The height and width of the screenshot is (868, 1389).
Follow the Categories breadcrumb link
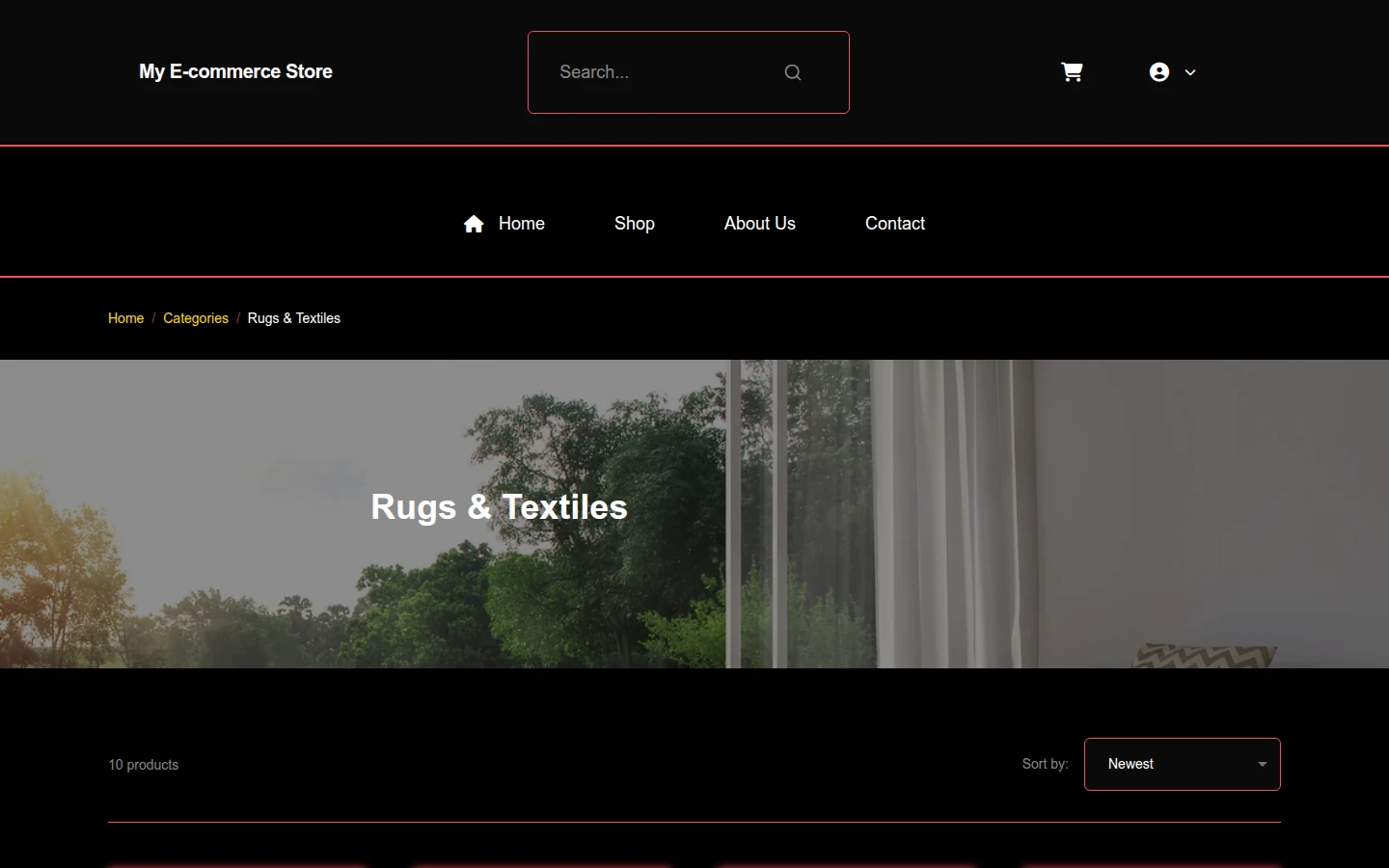pyautogui.click(x=196, y=318)
